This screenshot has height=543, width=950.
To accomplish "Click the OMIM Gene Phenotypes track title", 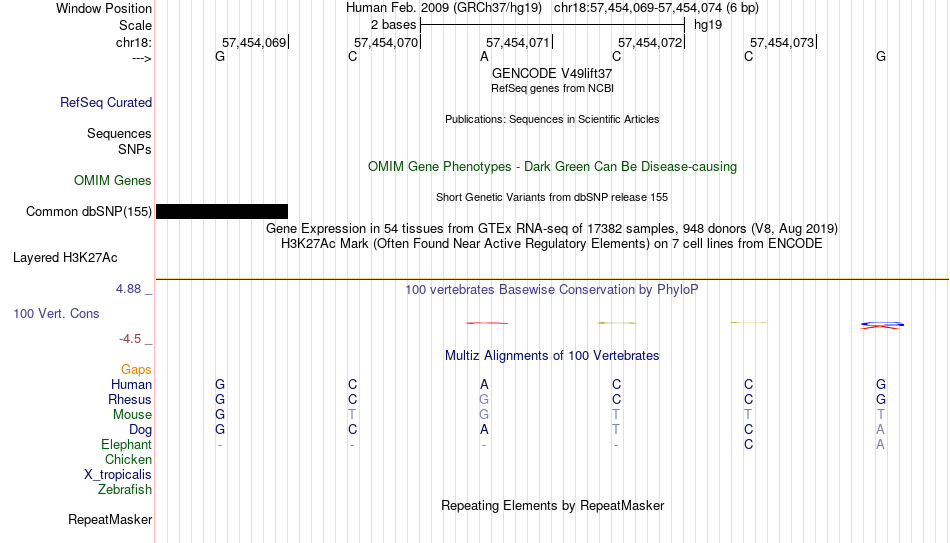I will 553,167.
